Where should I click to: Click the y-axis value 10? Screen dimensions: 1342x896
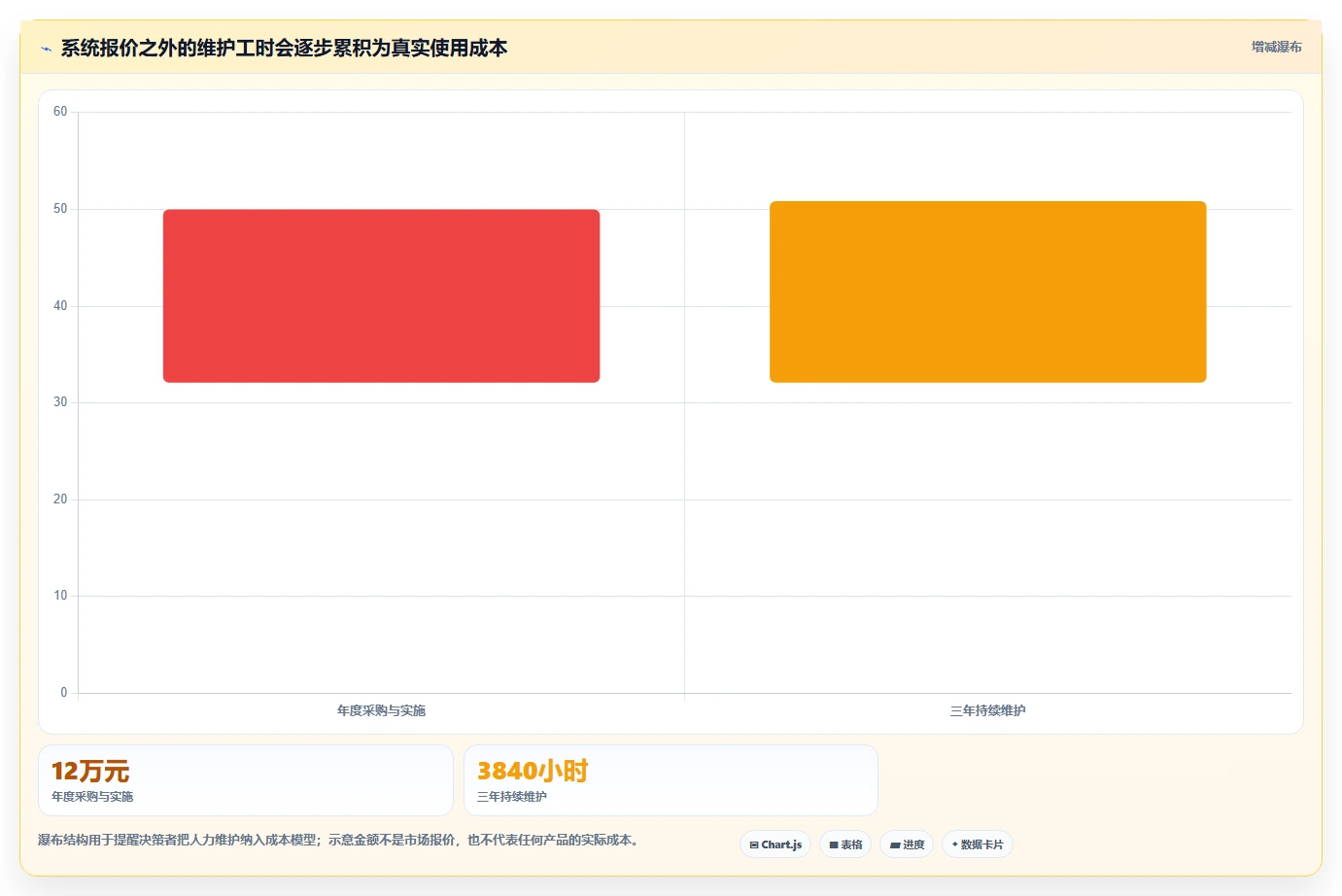pos(60,596)
